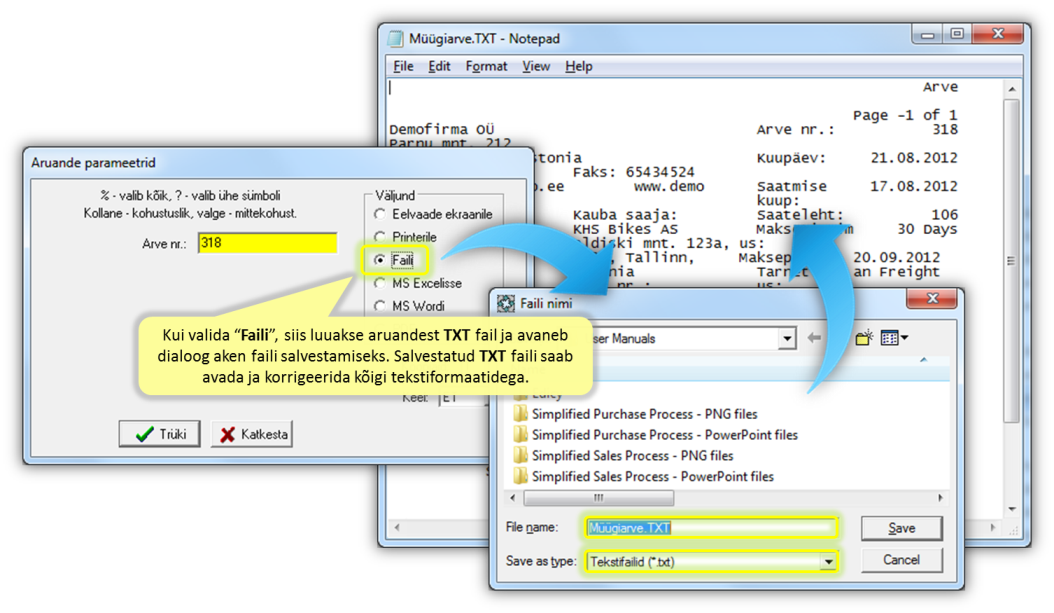1054x613 pixels.
Task: Click the Notepad horizontal scrollbar right arrow
Action: [x=993, y=528]
